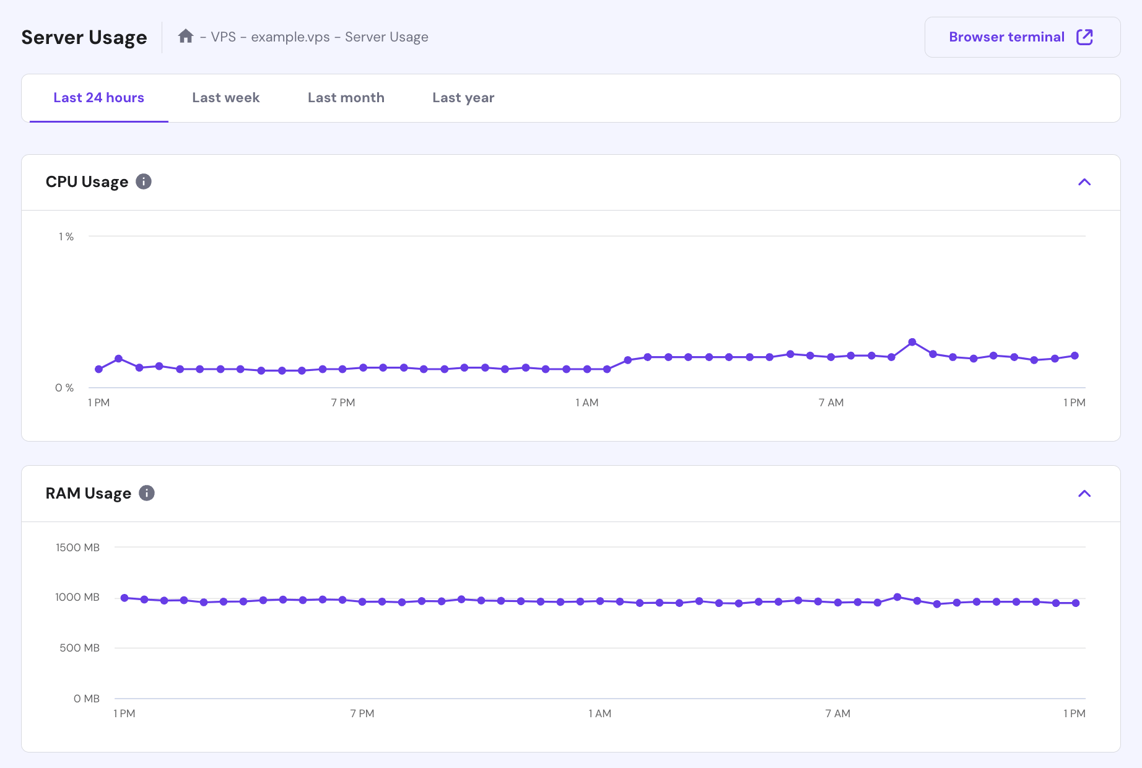Expand the CPU Usage section header
Image resolution: width=1142 pixels, height=768 pixels.
pyautogui.click(x=86, y=181)
